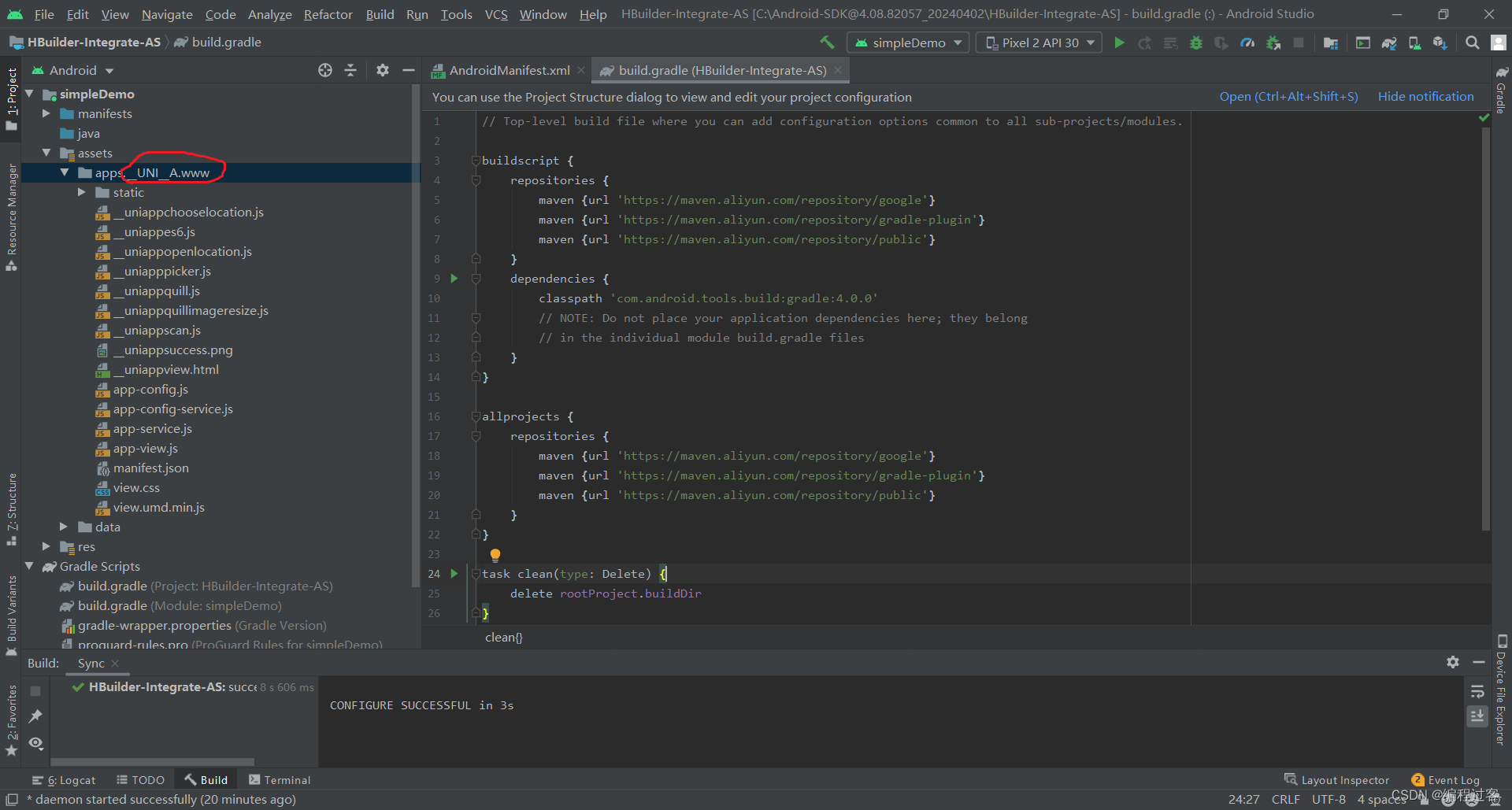1512x810 pixels.
Task: Open the Layout Inspector button
Action: [1336, 780]
